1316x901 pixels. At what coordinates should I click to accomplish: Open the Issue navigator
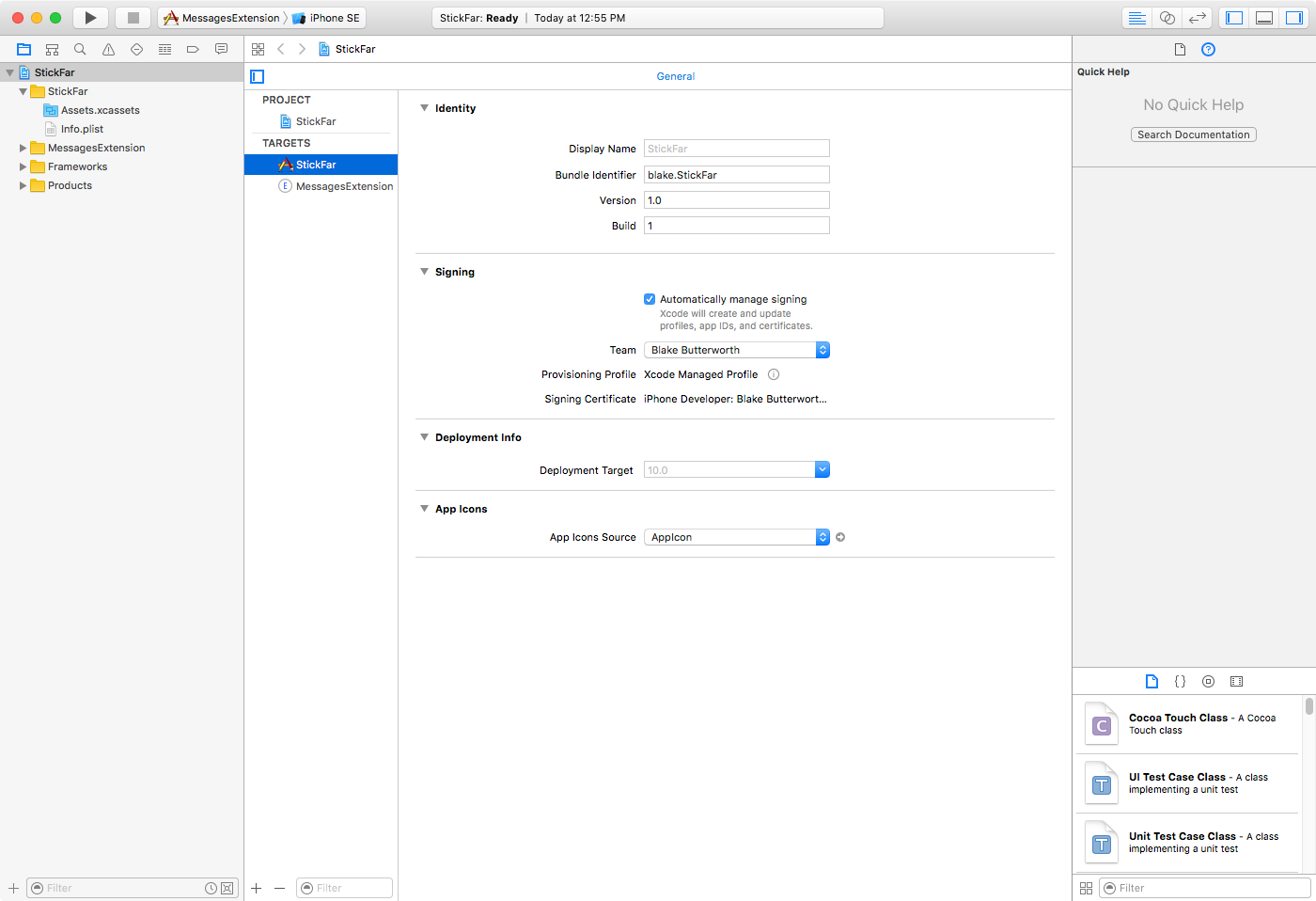pyautogui.click(x=108, y=49)
